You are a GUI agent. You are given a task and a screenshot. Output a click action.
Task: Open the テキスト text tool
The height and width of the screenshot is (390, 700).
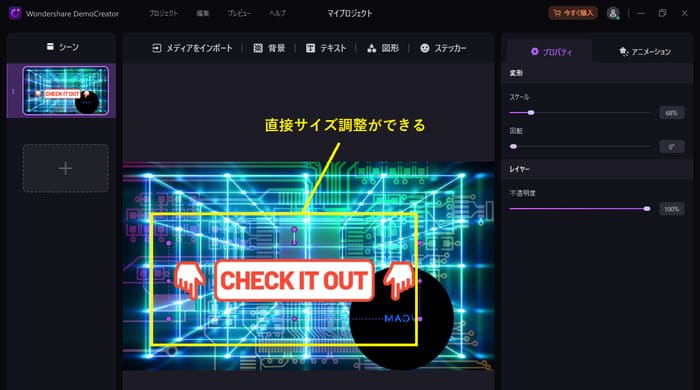click(x=326, y=48)
